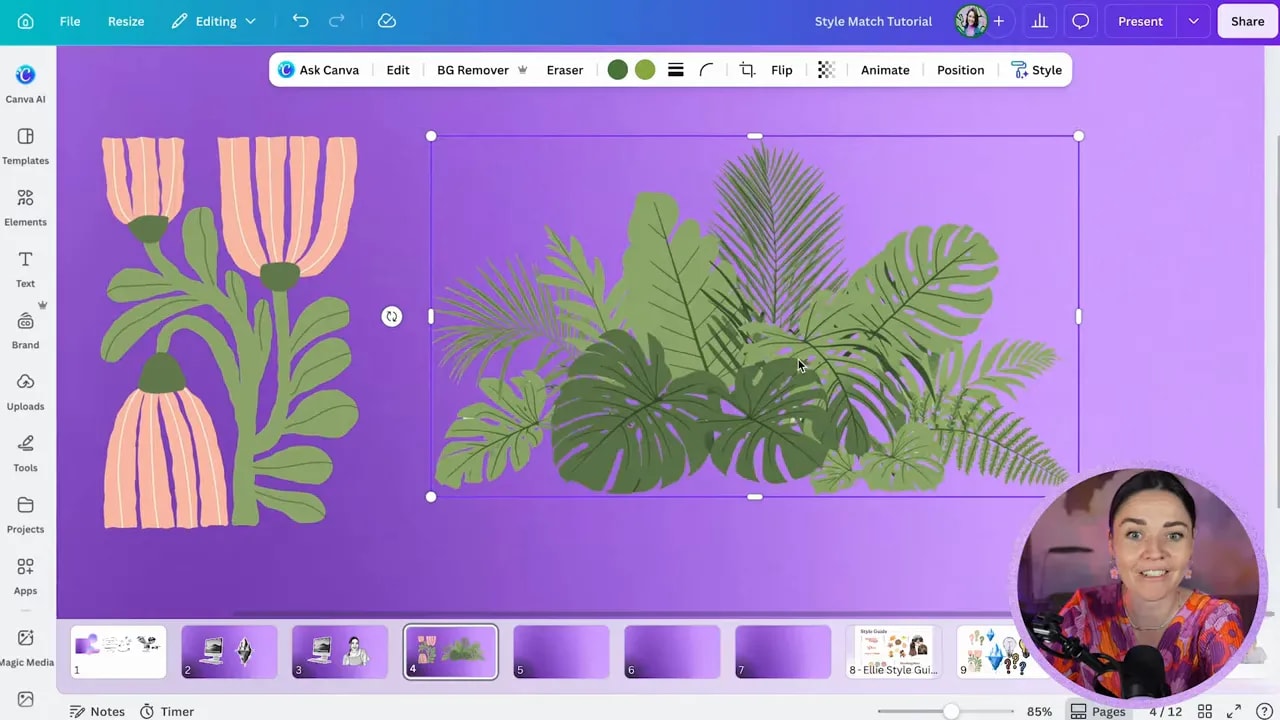This screenshot has height=720, width=1280.
Task: Select dark green color swatch
Action: 618,70
